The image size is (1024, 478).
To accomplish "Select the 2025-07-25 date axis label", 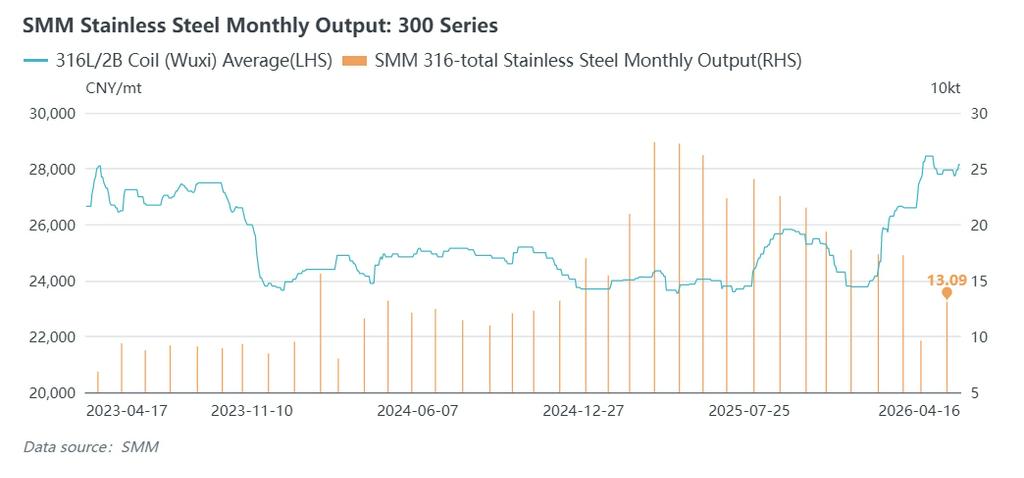I will pyautogui.click(x=749, y=411).
